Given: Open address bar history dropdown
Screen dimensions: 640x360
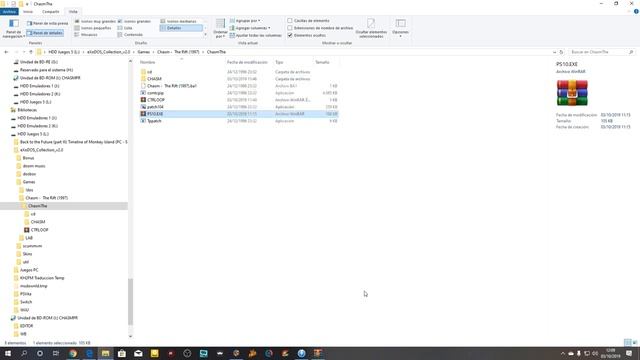Looking at the screenshot, I should pos(554,52).
